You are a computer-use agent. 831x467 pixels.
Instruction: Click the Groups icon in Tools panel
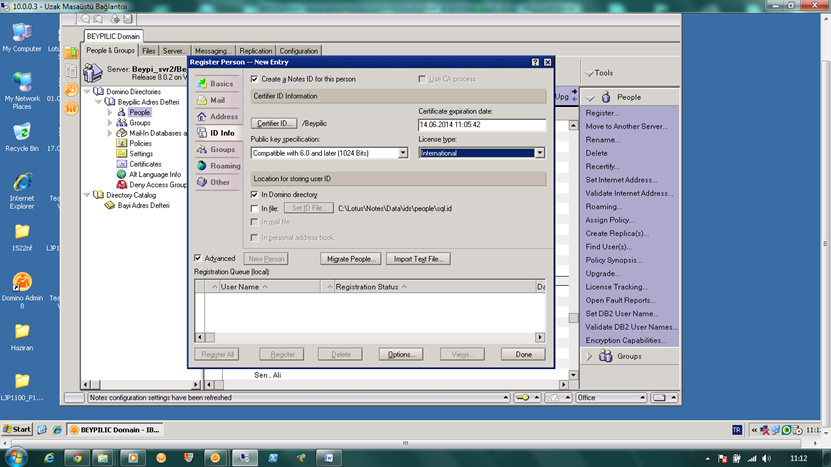click(x=606, y=356)
